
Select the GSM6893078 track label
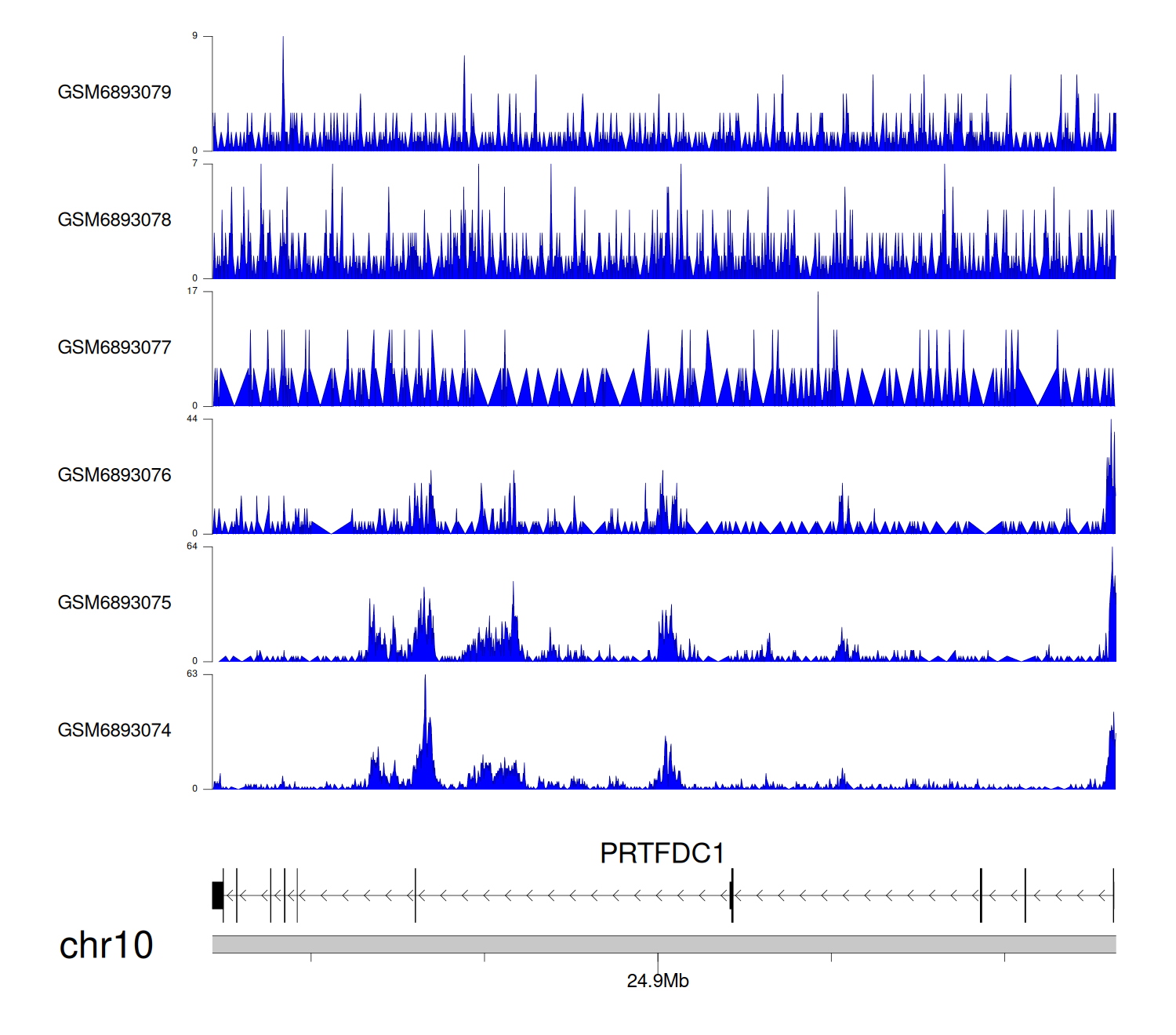pyautogui.click(x=114, y=220)
